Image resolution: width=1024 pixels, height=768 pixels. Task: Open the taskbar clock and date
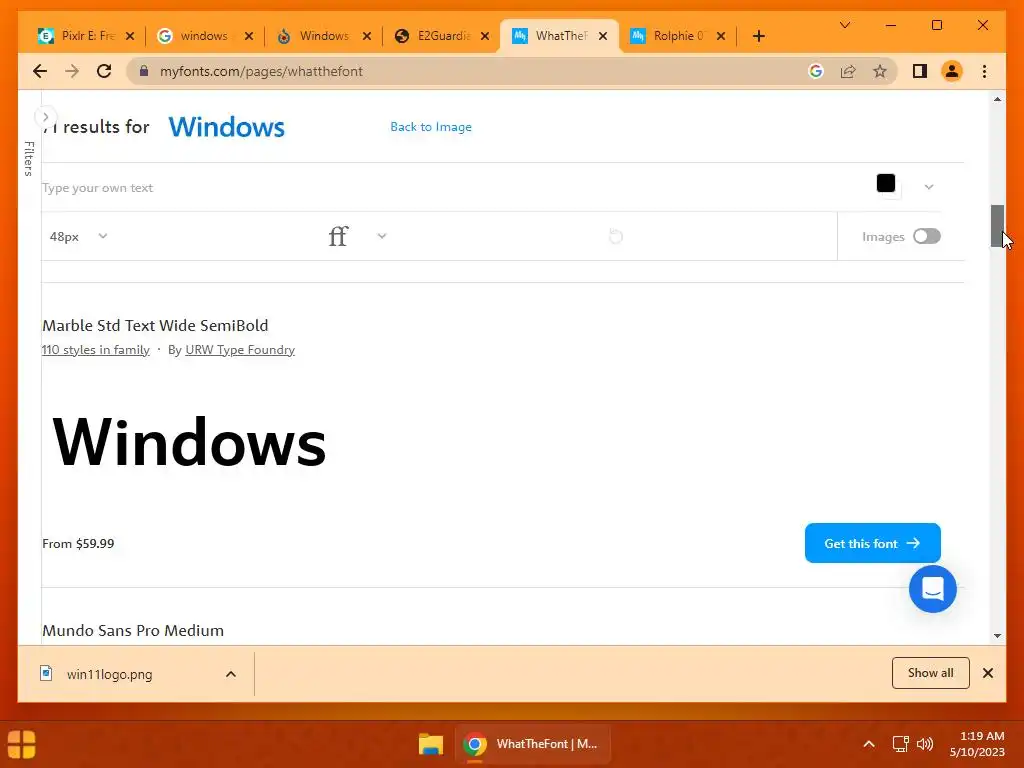[x=977, y=744]
